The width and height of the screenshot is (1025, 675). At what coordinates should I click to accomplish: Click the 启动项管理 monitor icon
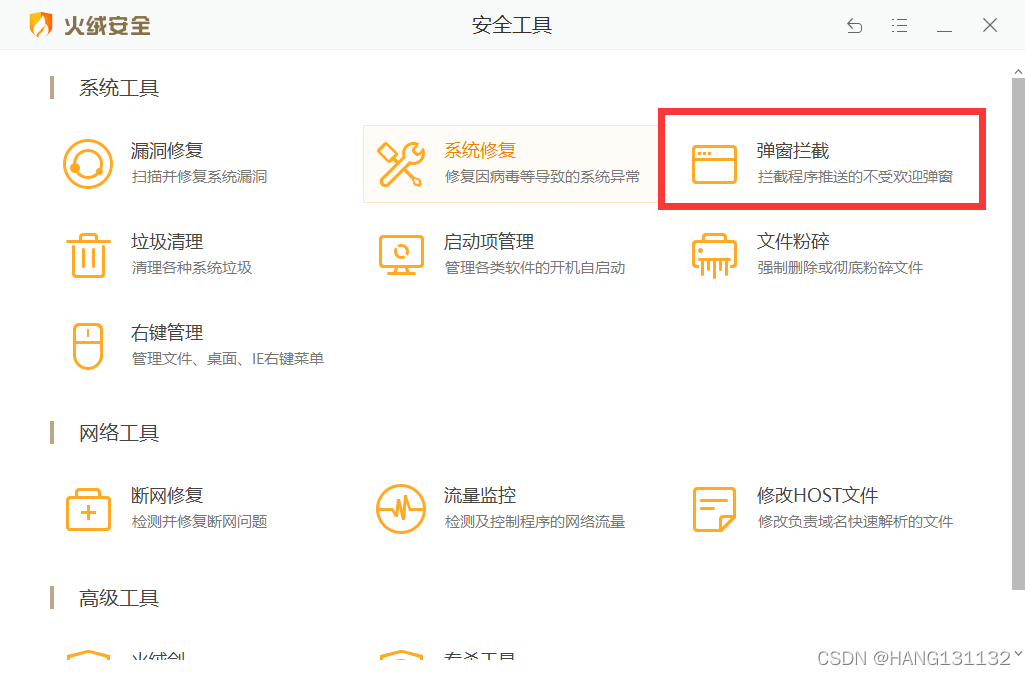click(401, 255)
